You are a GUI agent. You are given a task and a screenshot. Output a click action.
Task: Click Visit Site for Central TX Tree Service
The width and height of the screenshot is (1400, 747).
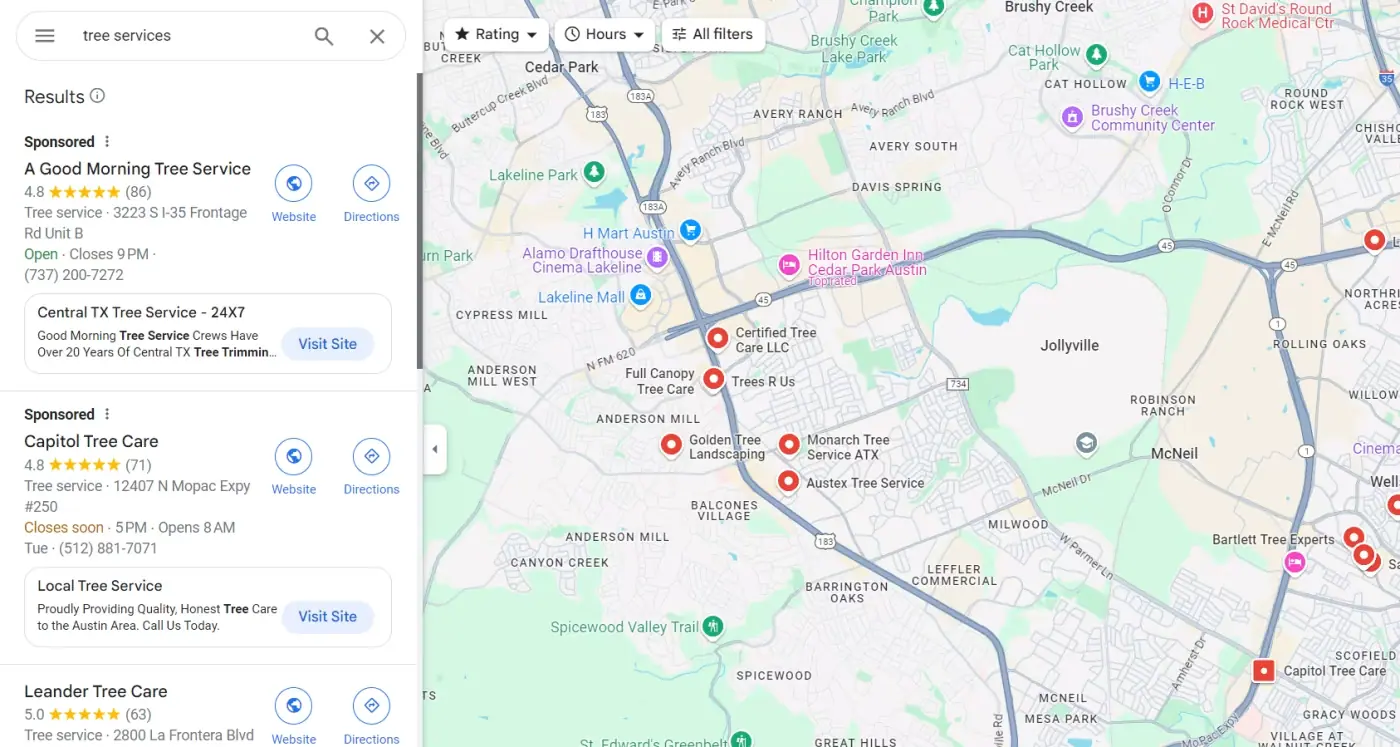327,344
